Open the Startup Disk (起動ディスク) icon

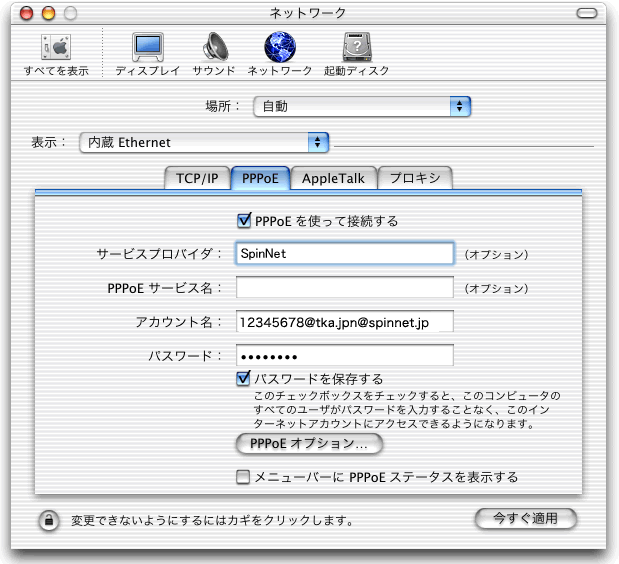pyautogui.click(x=356, y=51)
